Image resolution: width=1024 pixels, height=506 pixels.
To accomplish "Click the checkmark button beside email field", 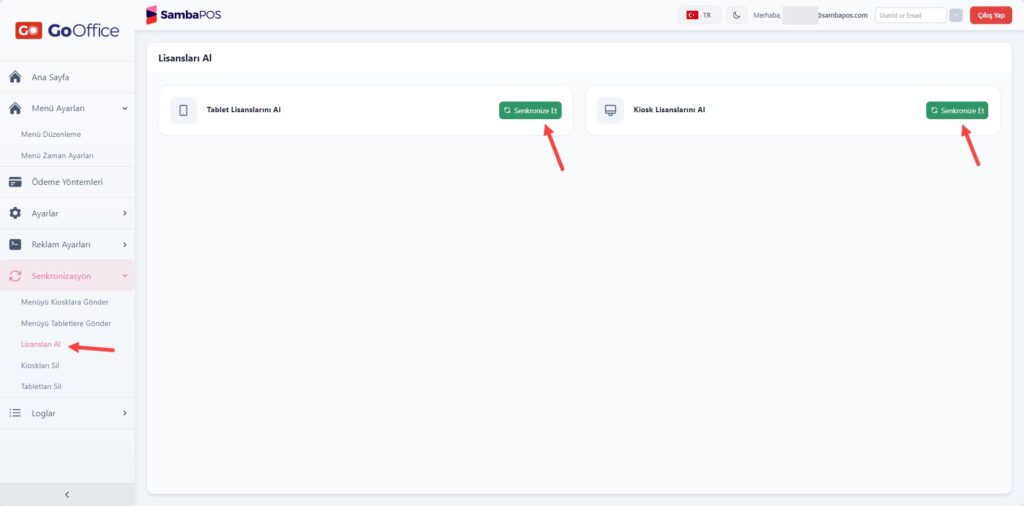I will (x=955, y=15).
